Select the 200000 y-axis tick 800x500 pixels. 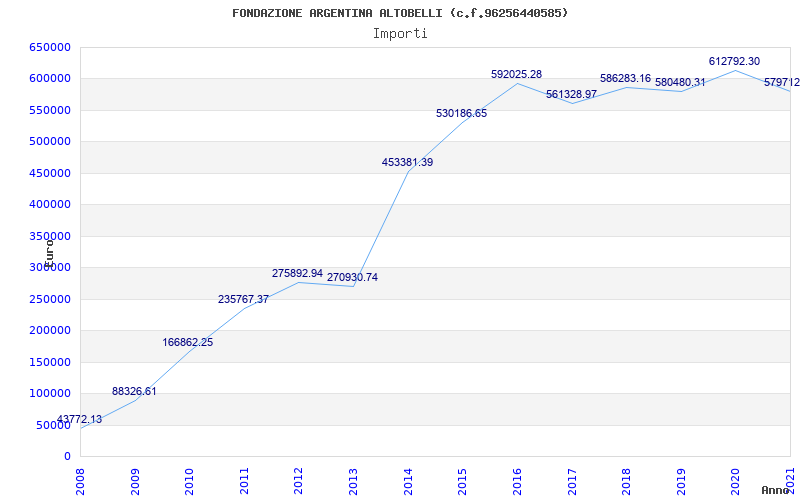click(x=50, y=331)
